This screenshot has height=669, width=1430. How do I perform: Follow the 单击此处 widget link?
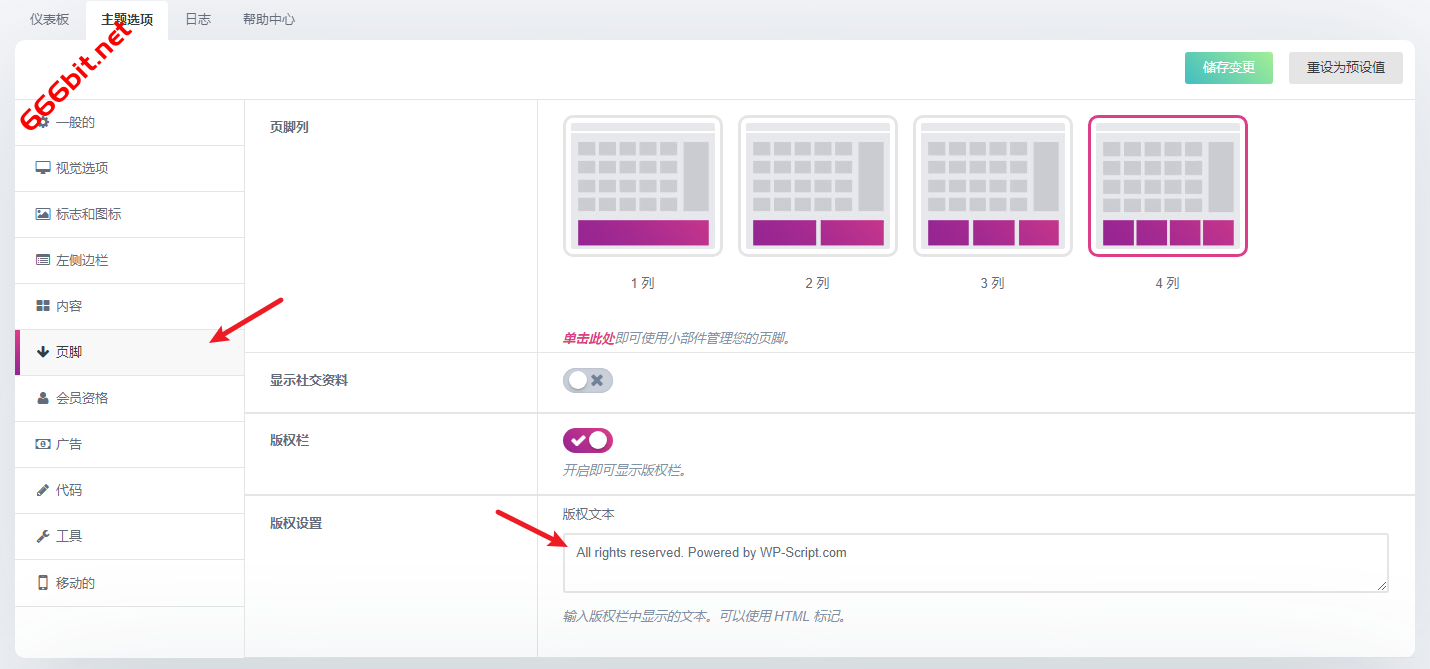588,338
